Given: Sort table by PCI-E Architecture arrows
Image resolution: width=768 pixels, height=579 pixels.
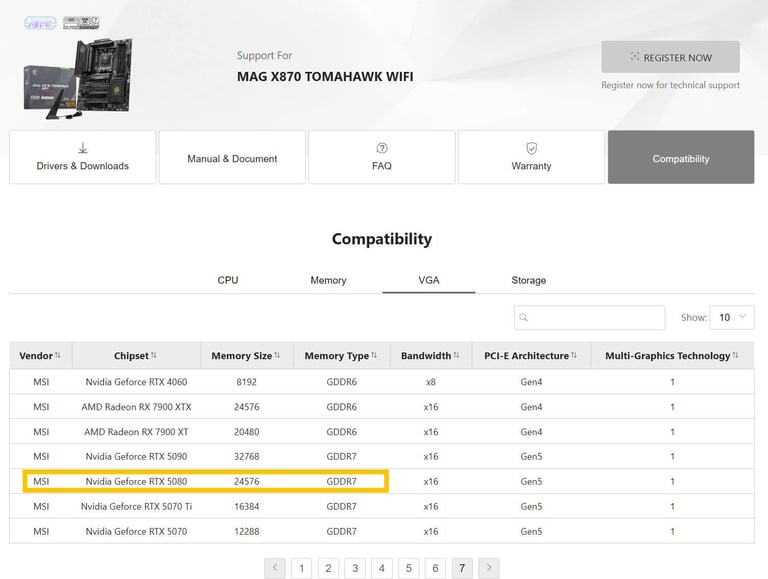Looking at the screenshot, I should pos(574,355).
